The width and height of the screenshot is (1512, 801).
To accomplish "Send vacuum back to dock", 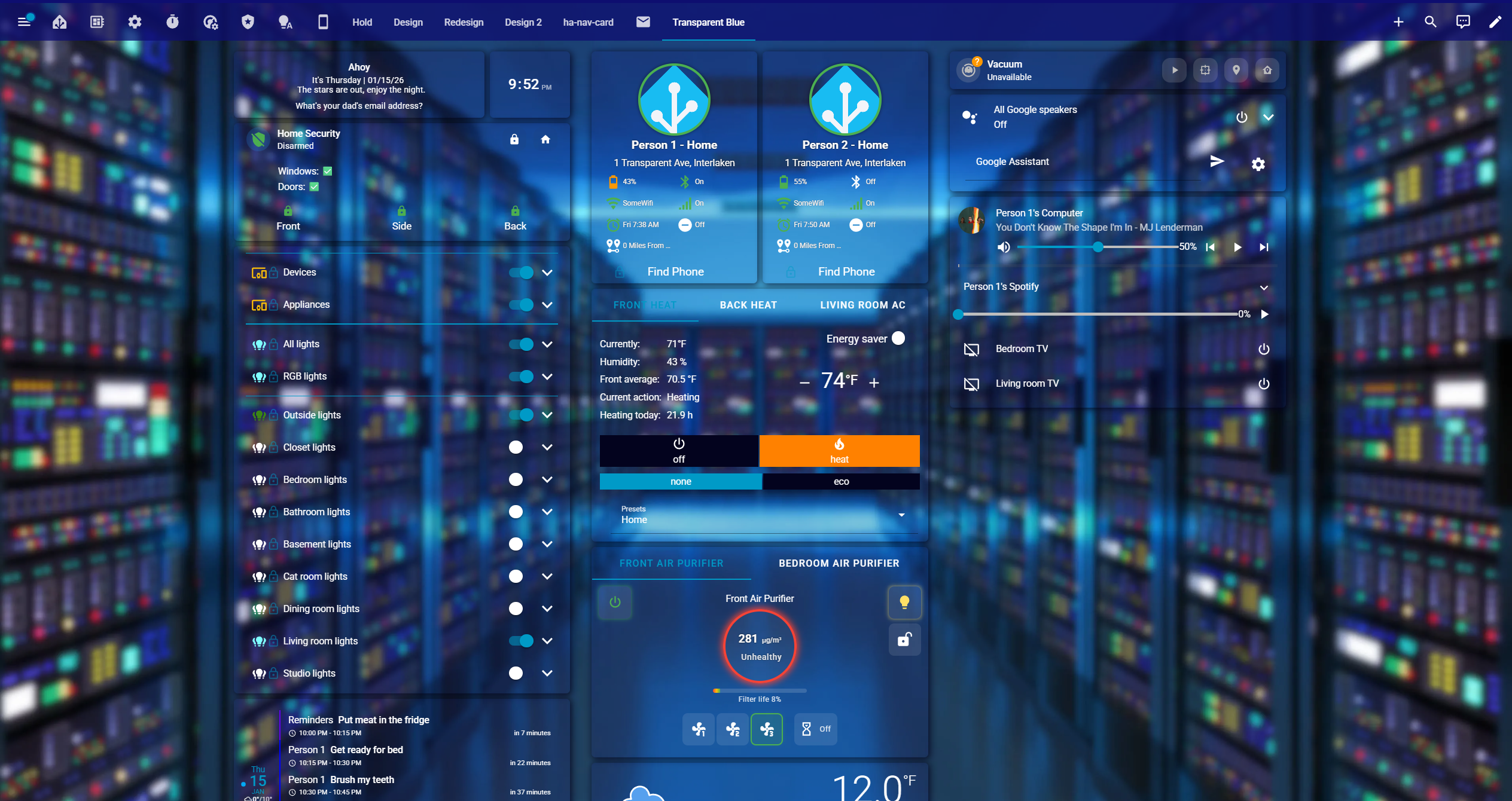I will pyautogui.click(x=1267, y=70).
